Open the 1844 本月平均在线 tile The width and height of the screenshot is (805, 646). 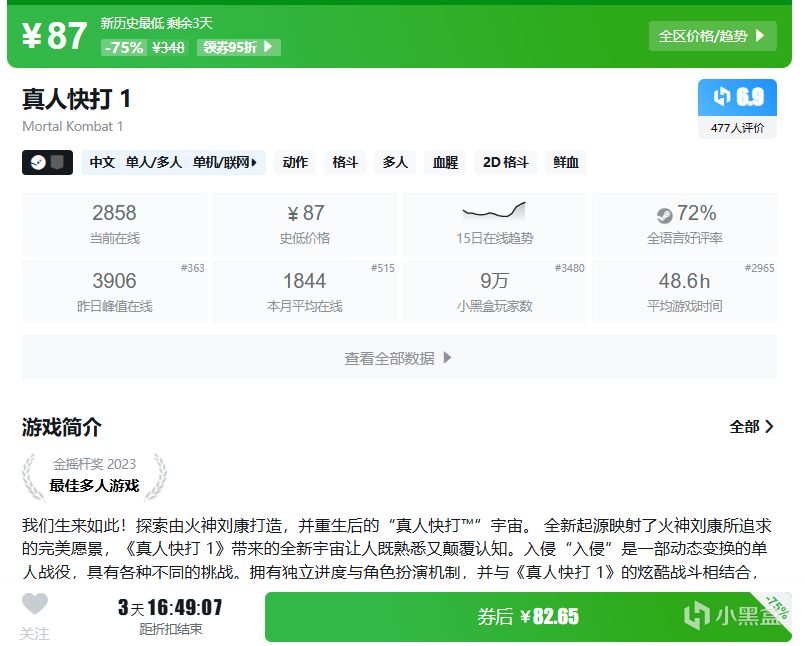[x=304, y=291]
